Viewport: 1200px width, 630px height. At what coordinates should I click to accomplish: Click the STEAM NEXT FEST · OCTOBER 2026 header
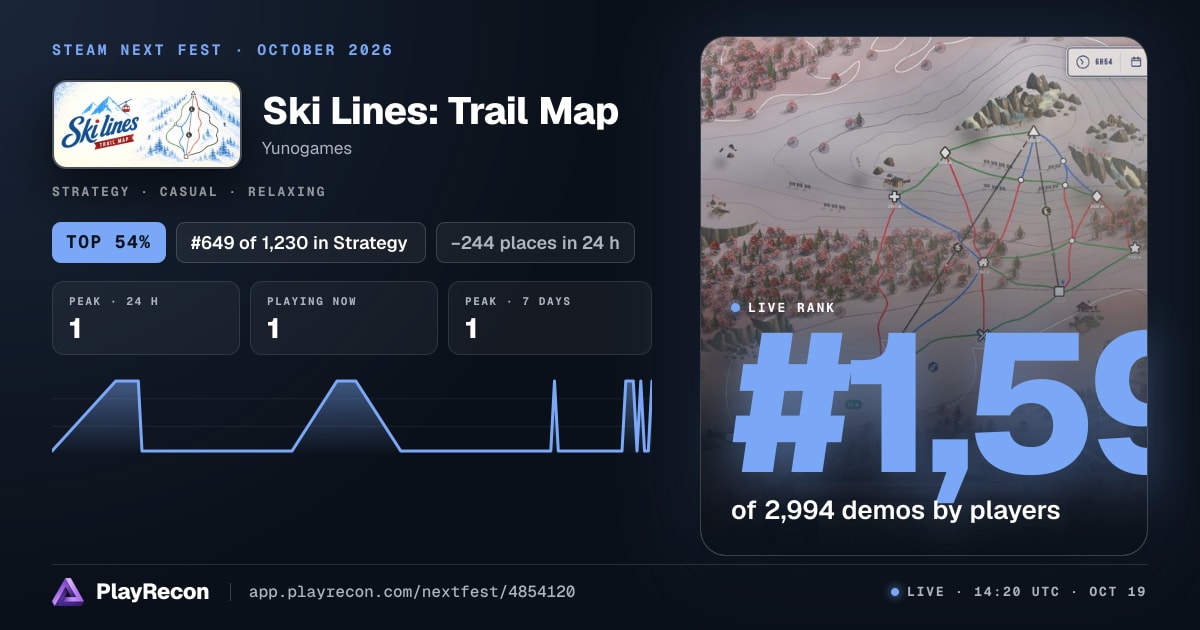(x=222, y=50)
